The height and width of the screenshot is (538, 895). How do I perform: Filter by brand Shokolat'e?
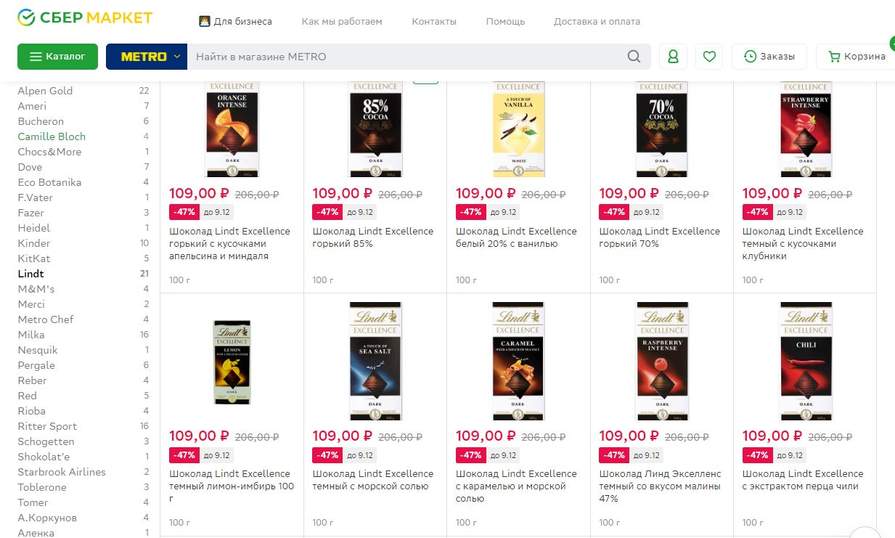point(43,457)
